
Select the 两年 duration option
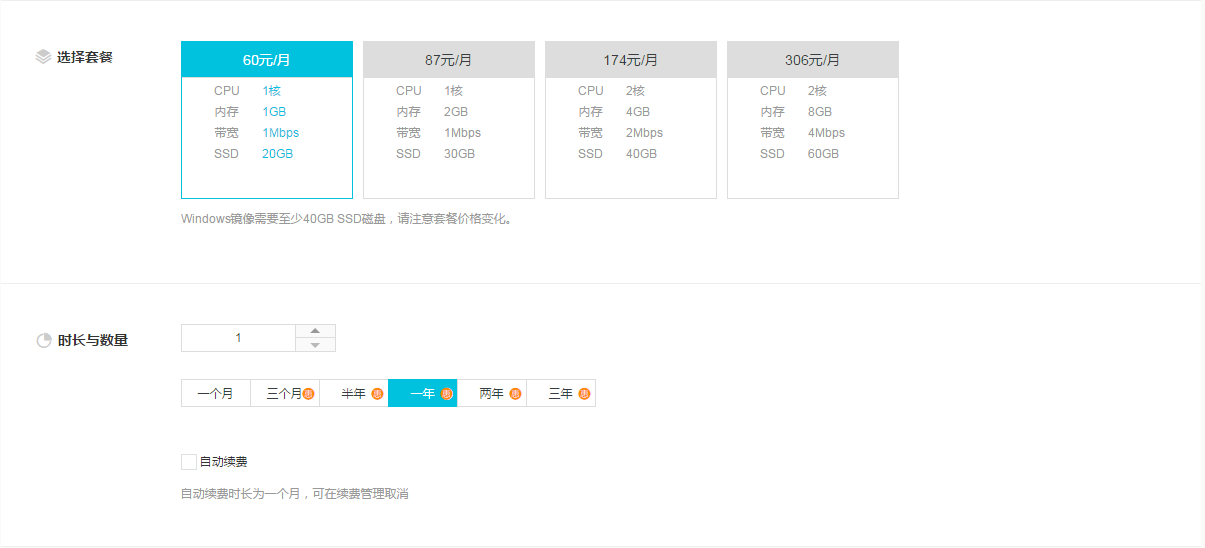pos(492,394)
